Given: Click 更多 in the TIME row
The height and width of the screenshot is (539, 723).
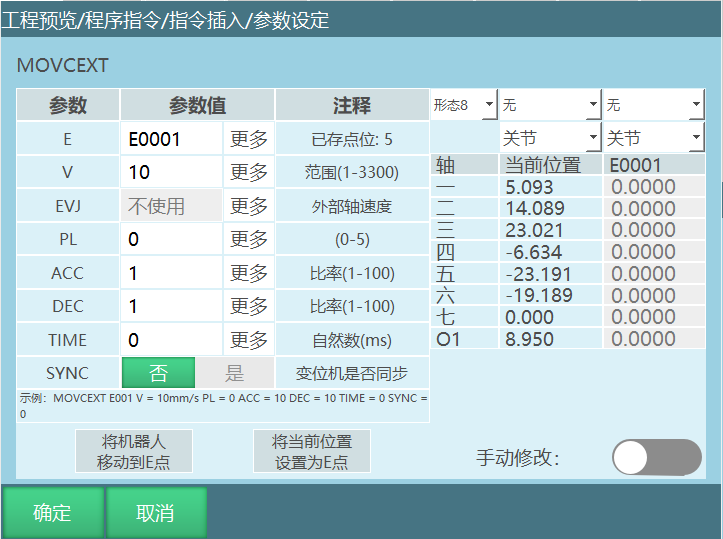Looking at the screenshot, I should click(x=248, y=340).
